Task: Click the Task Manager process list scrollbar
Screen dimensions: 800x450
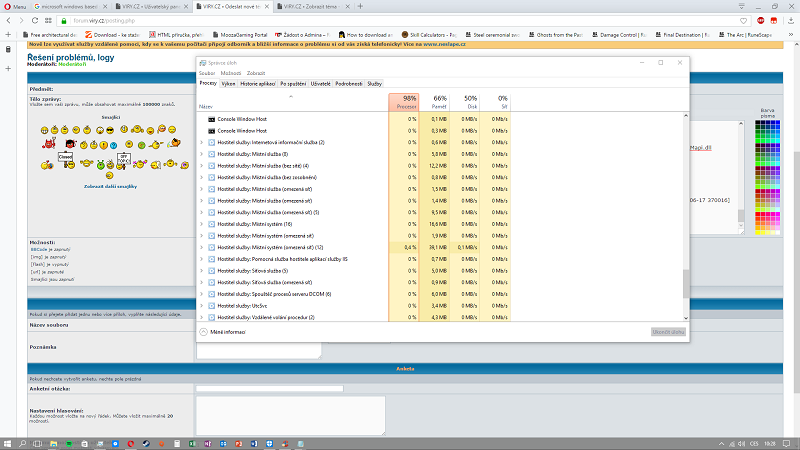Action: 686,283
